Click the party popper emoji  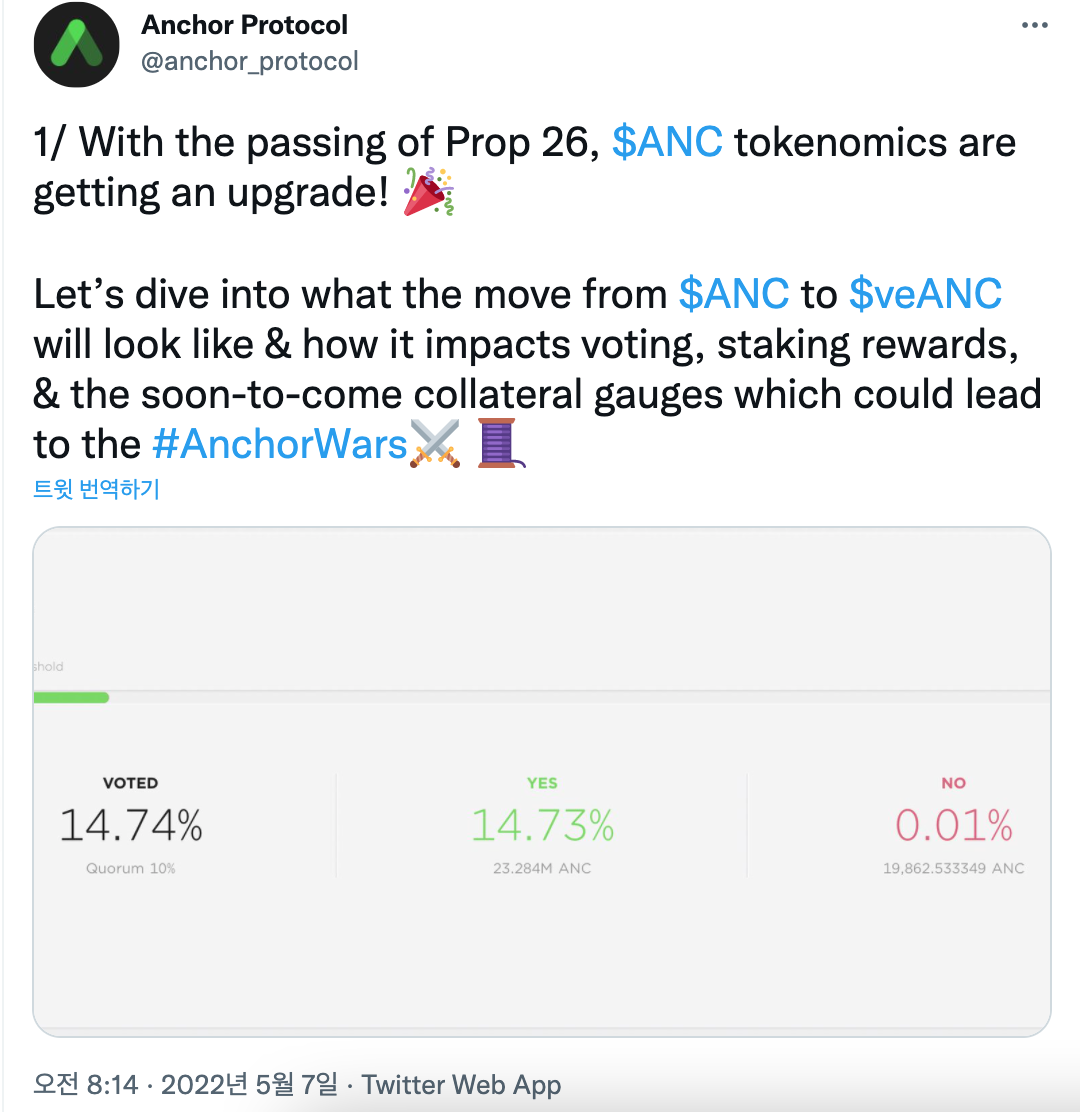pyautogui.click(x=428, y=193)
